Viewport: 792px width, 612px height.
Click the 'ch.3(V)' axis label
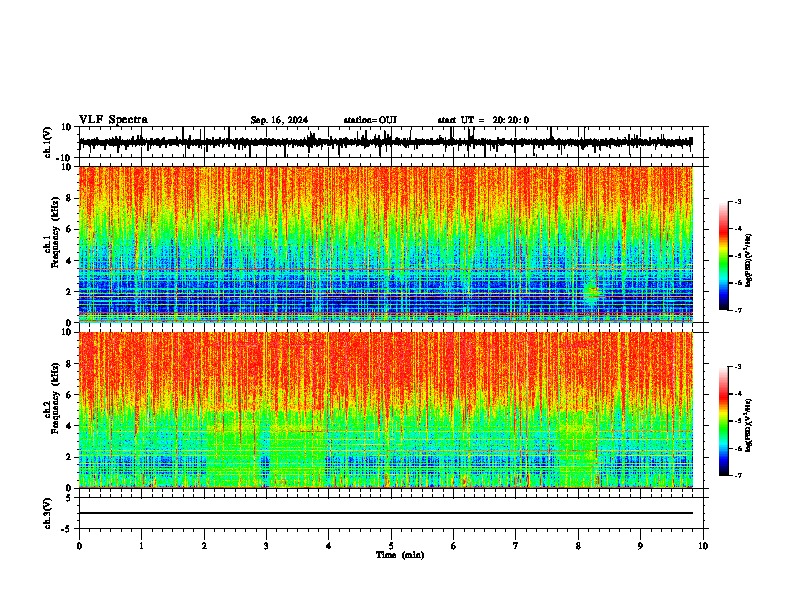[x=48, y=514]
